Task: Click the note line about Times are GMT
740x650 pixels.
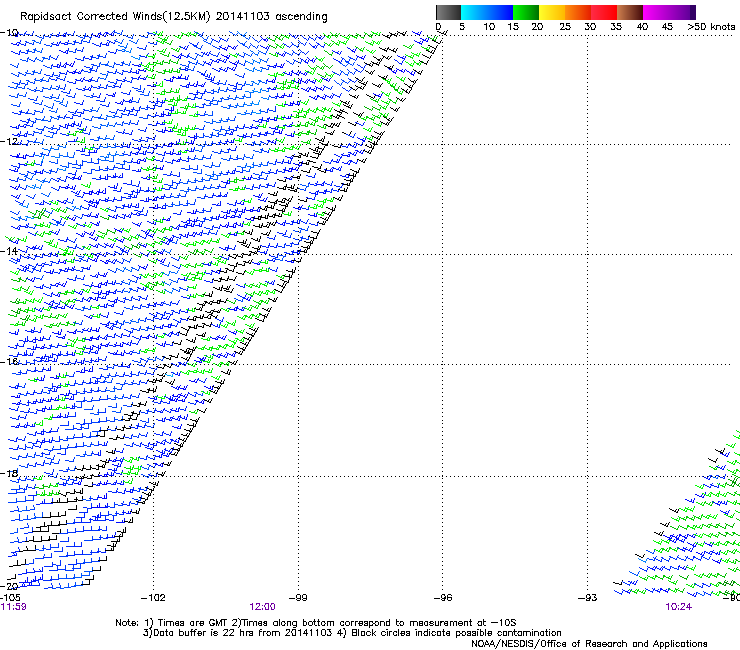Action: (x=315, y=623)
